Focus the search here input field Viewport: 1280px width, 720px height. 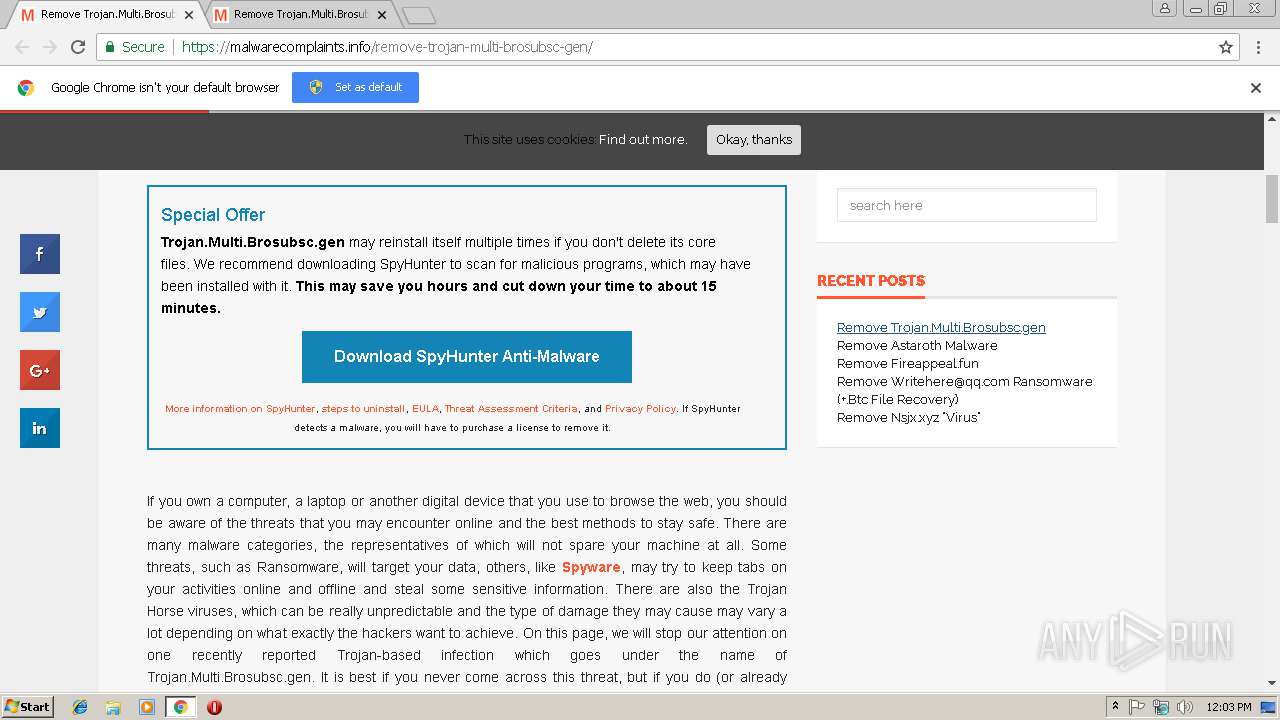pyautogui.click(x=967, y=205)
